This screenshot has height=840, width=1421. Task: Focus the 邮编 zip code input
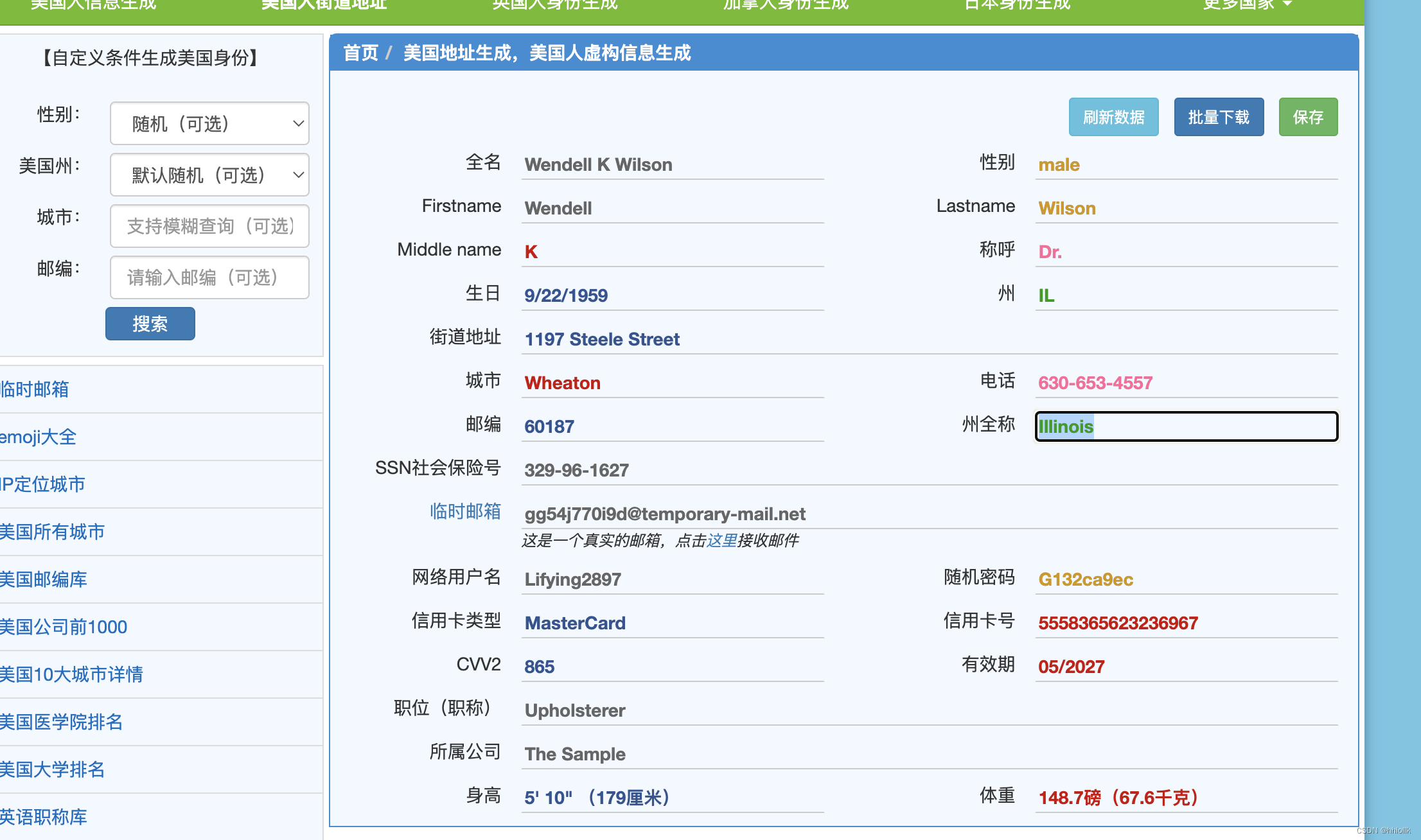[209, 277]
